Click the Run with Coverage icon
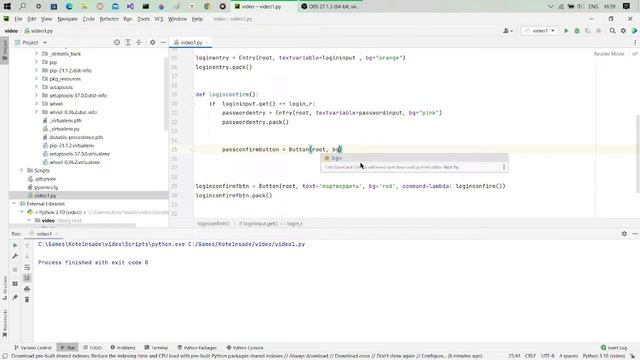 (588, 31)
